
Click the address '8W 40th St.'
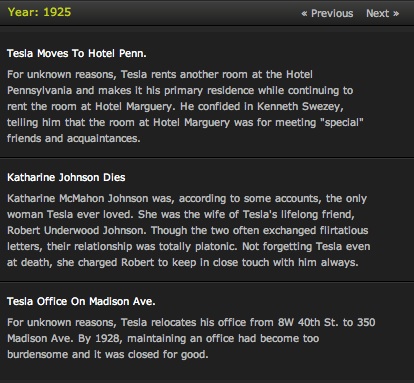point(308,322)
